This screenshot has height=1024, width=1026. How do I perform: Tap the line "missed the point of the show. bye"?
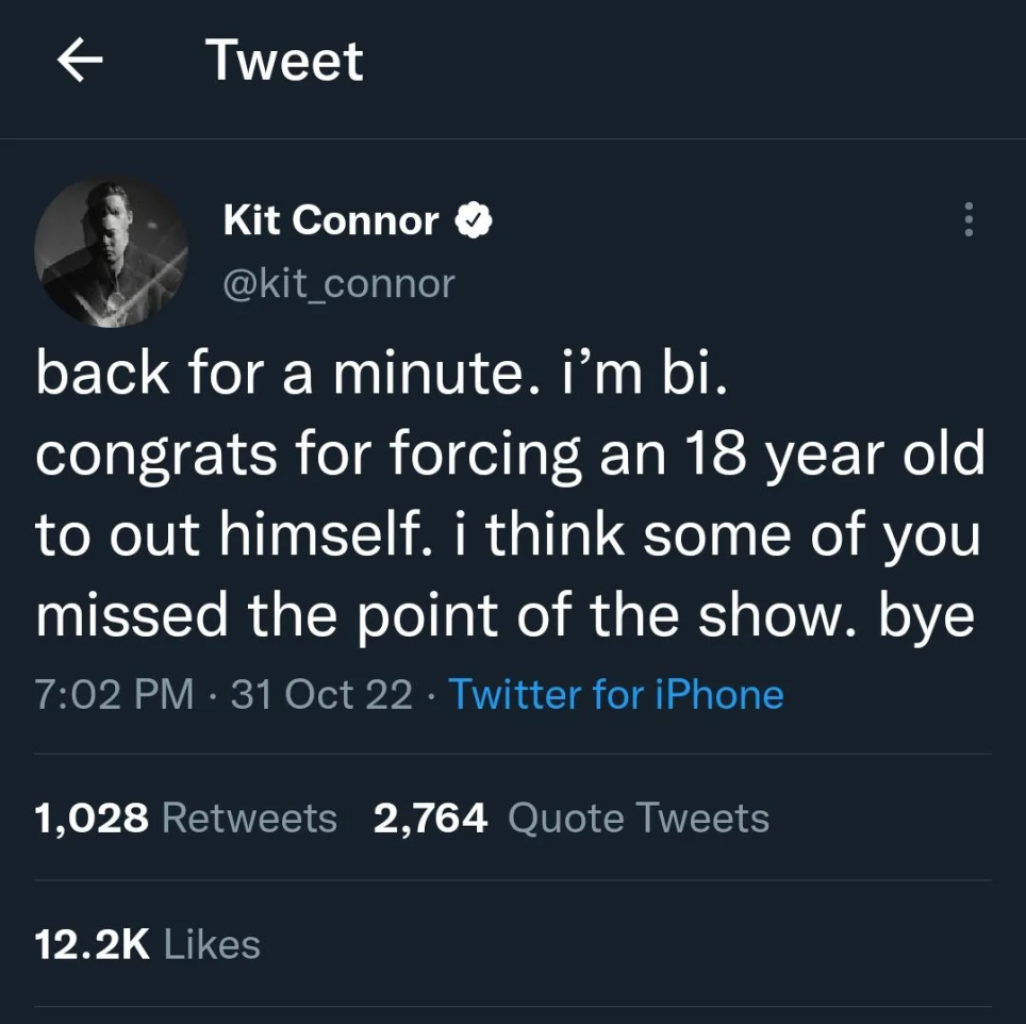pos(505,618)
